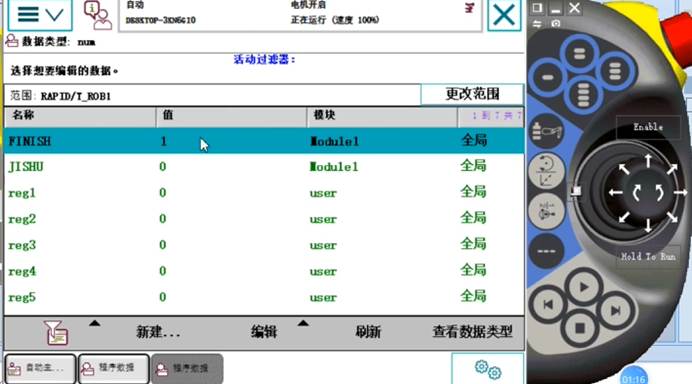
Task: Toggle motion mode reorient/linear button
Action: pyautogui.click(x=547, y=171)
